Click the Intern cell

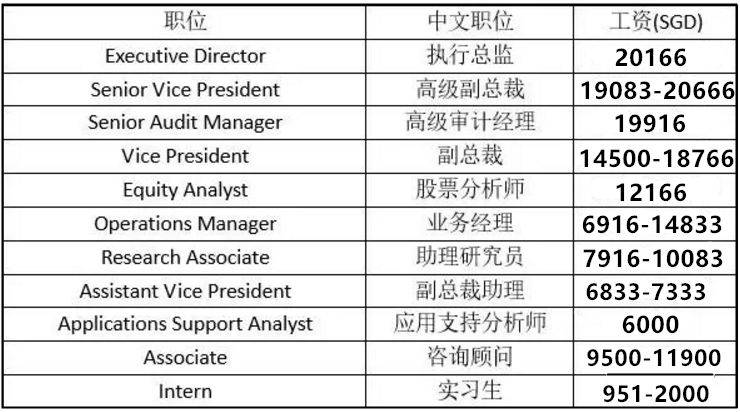(185, 391)
